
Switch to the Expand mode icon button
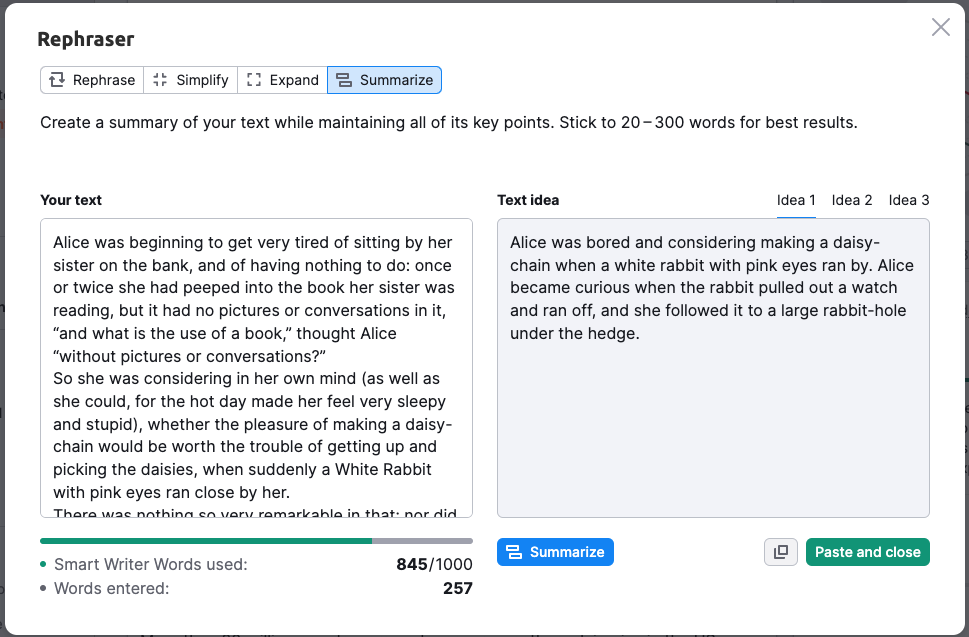point(283,80)
